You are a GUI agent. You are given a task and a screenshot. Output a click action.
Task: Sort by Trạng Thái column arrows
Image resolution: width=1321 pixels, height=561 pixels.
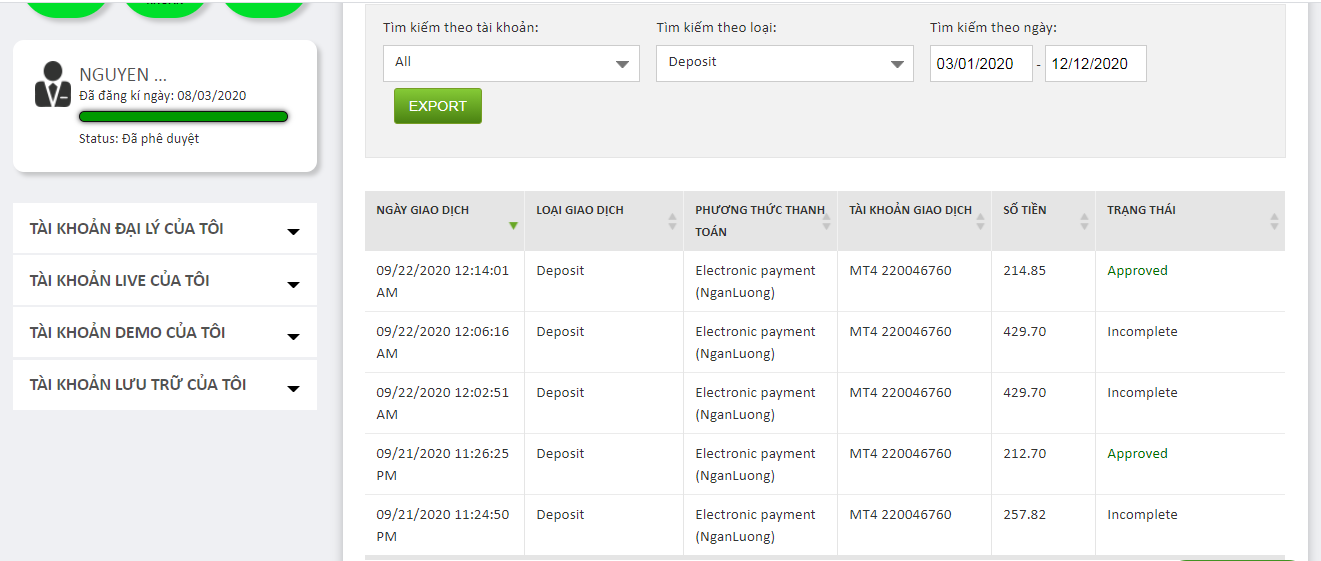[1274, 221]
